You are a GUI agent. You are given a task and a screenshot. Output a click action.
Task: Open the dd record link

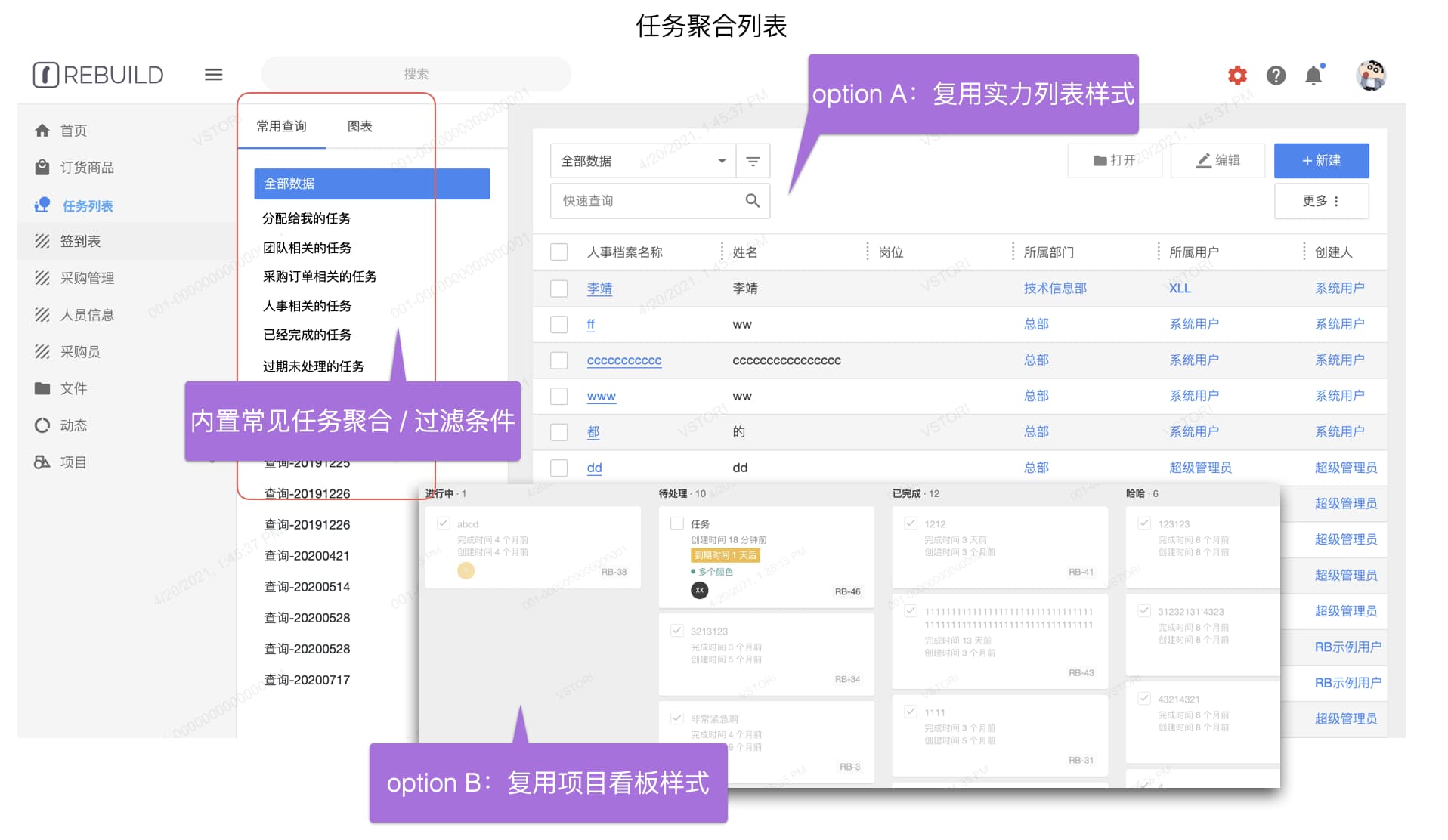pyautogui.click(x=594, y=468)
